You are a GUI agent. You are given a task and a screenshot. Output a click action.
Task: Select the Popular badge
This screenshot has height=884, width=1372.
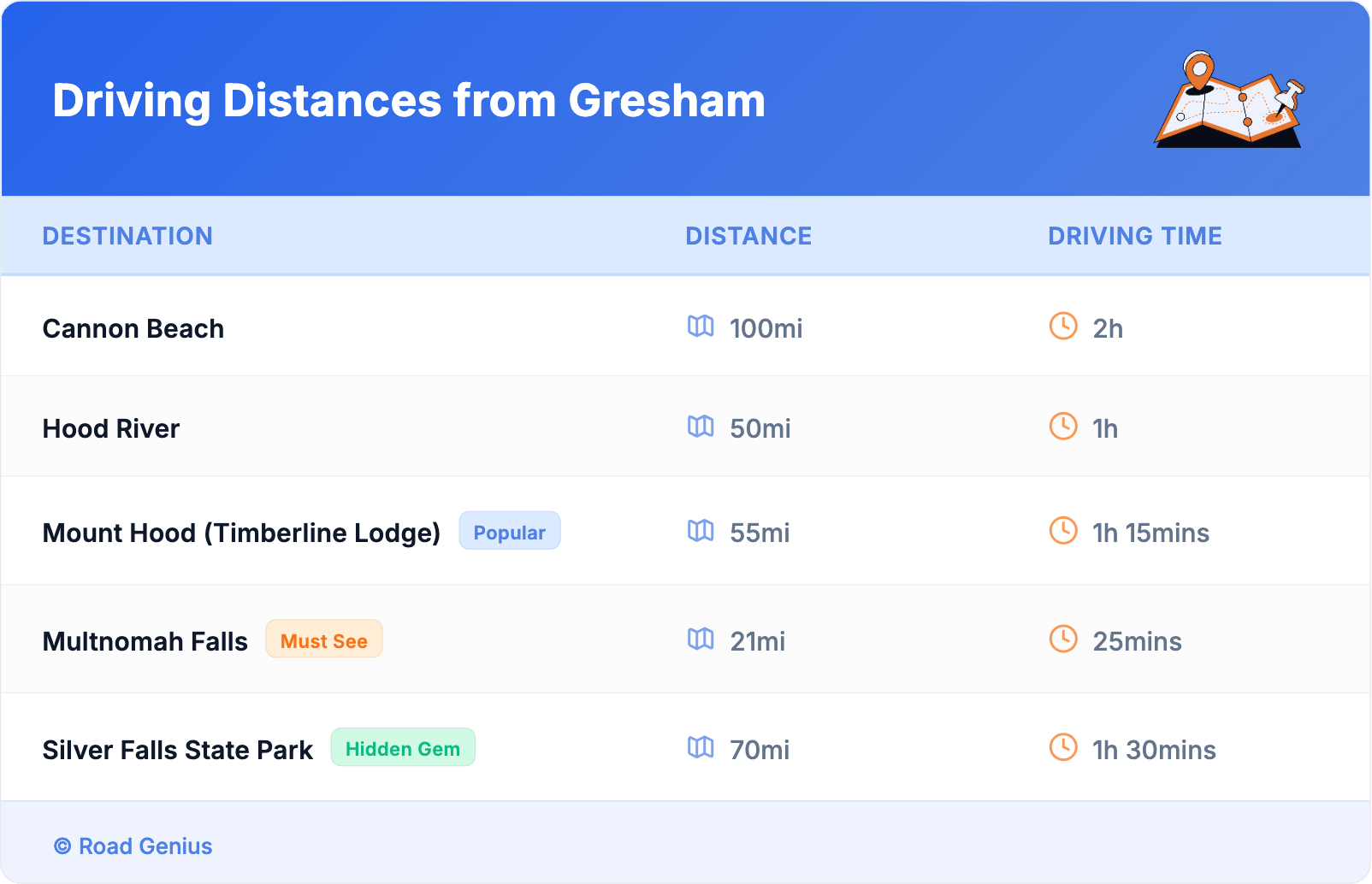pyautogui.click(x=509, y=531)
